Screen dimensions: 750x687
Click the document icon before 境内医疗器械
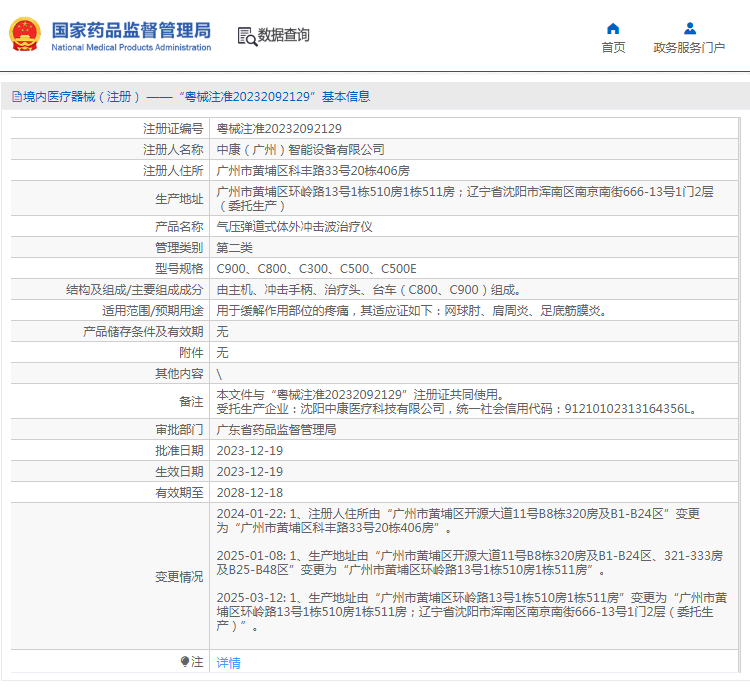[17, 97]
